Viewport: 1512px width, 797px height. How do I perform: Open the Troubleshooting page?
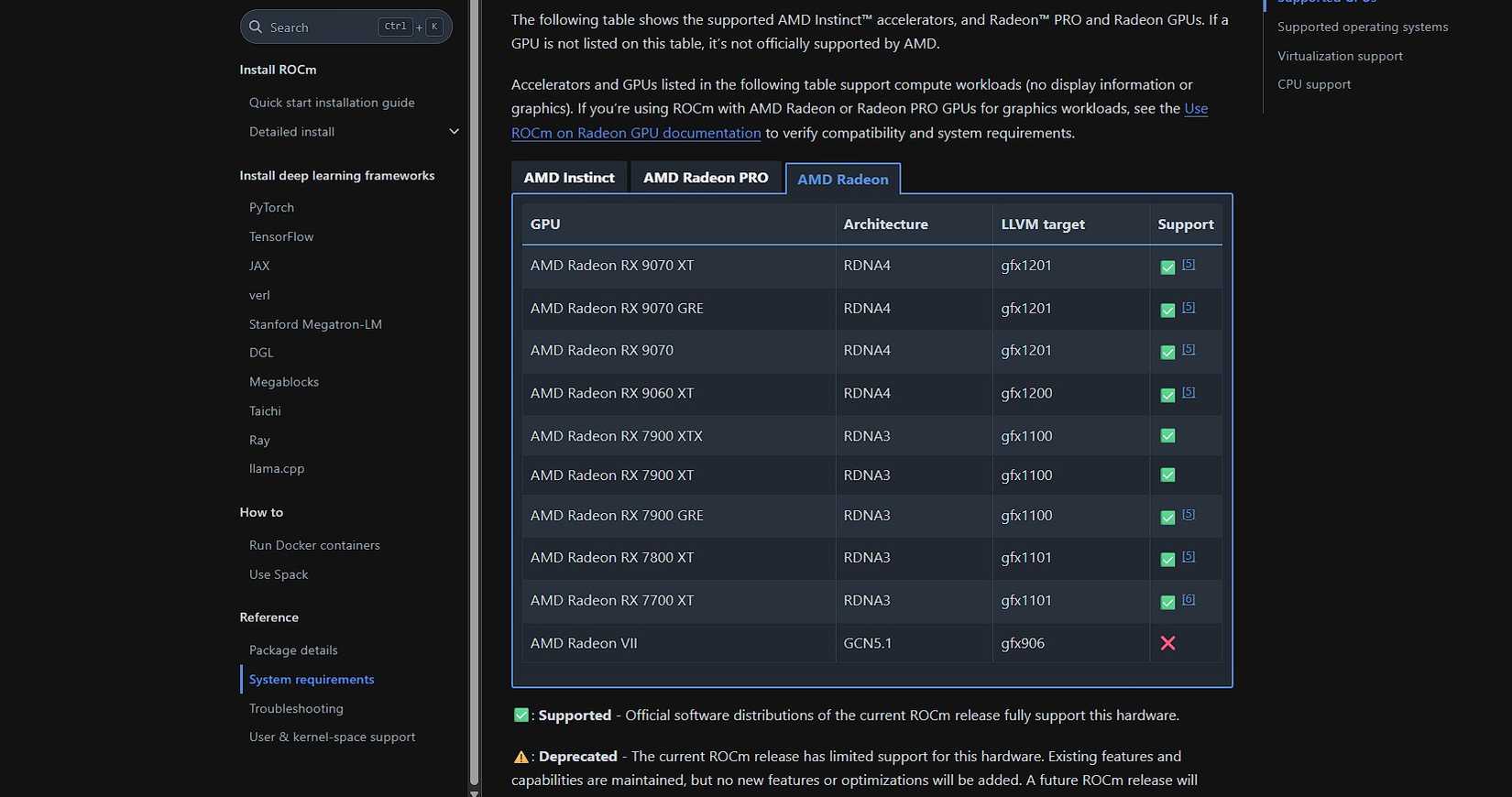(296, 709)
